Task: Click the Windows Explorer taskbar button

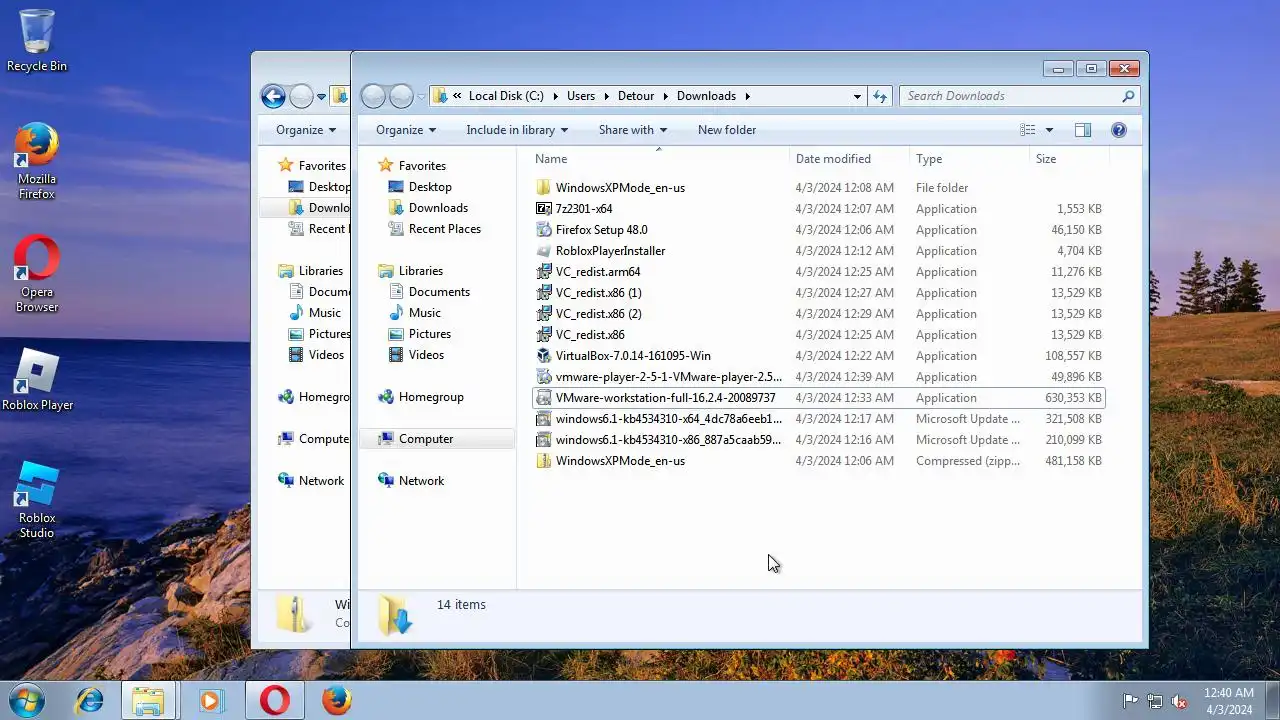Action: click(x=149, y=700)
